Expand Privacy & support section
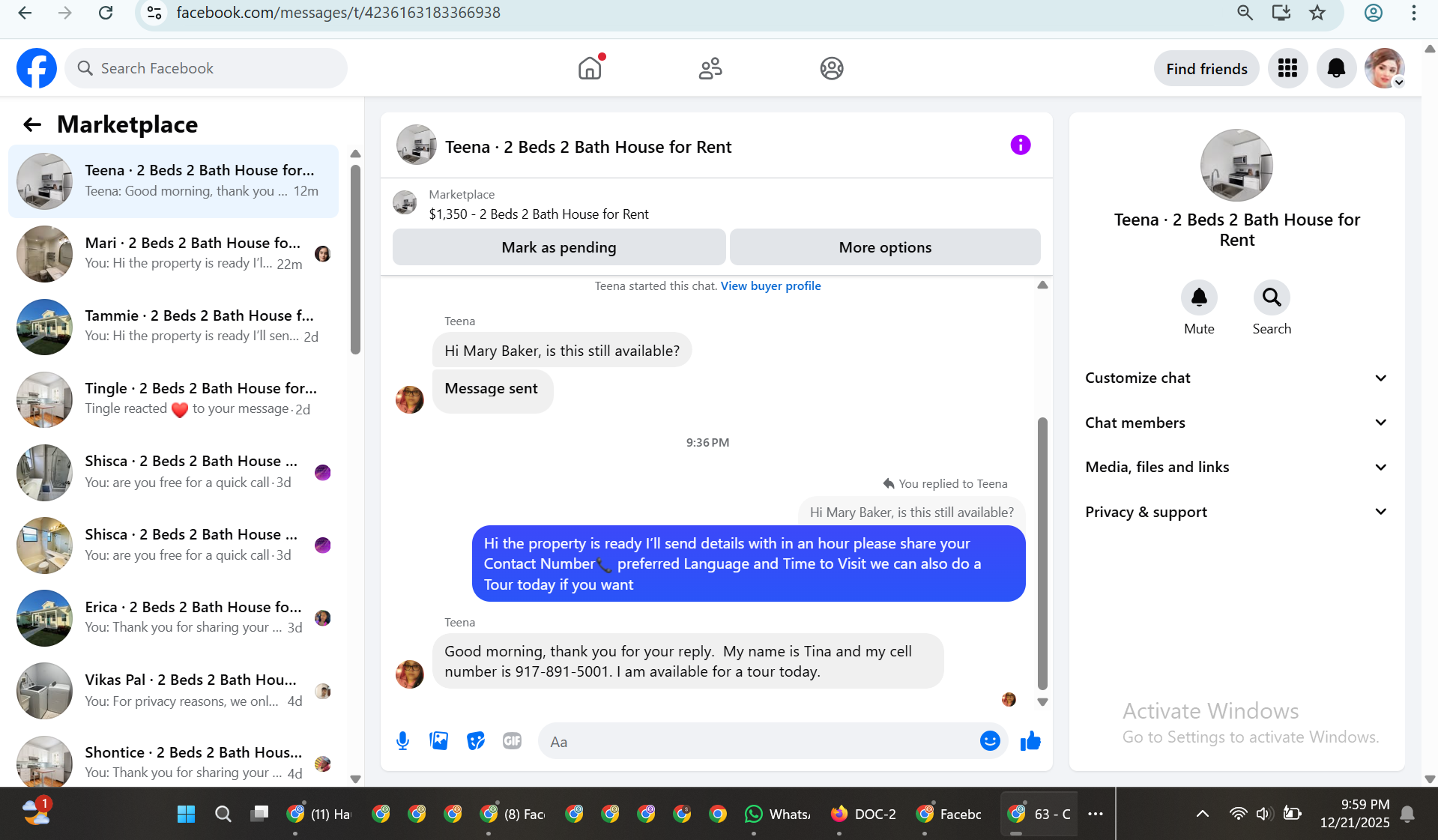 click(1236, 512)
